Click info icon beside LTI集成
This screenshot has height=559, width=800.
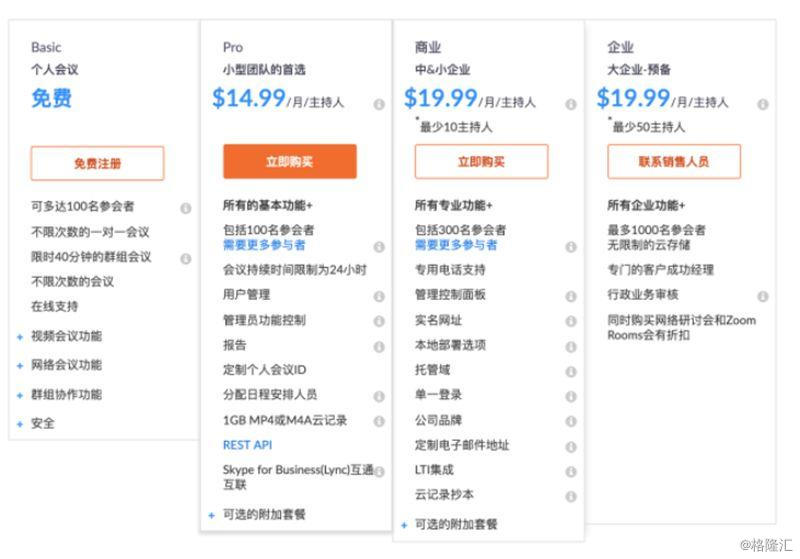click(571, 471)
